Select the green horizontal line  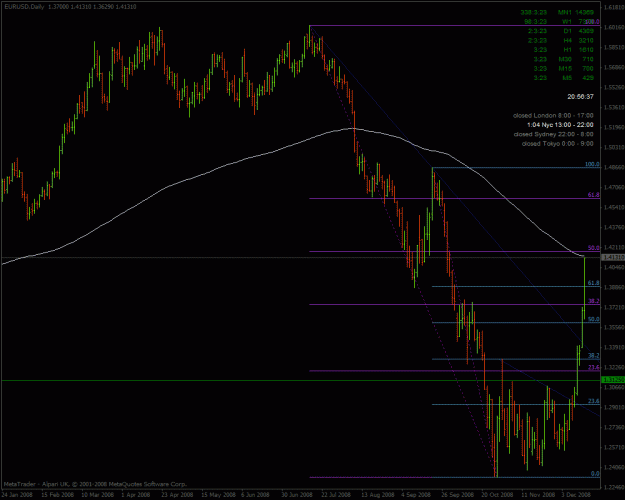point(301,380)
